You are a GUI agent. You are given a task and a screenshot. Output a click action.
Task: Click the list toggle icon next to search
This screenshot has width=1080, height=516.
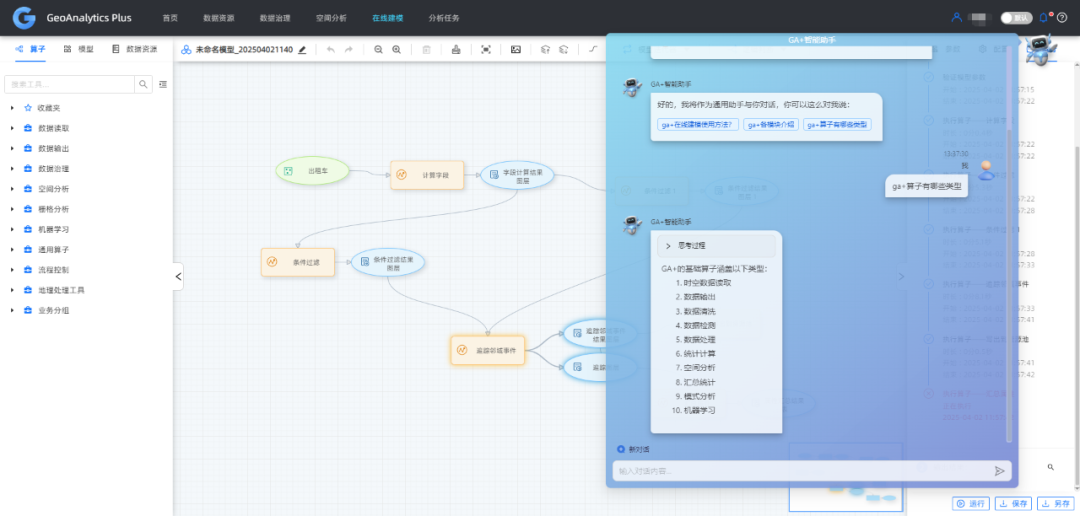tap(163, 84)
